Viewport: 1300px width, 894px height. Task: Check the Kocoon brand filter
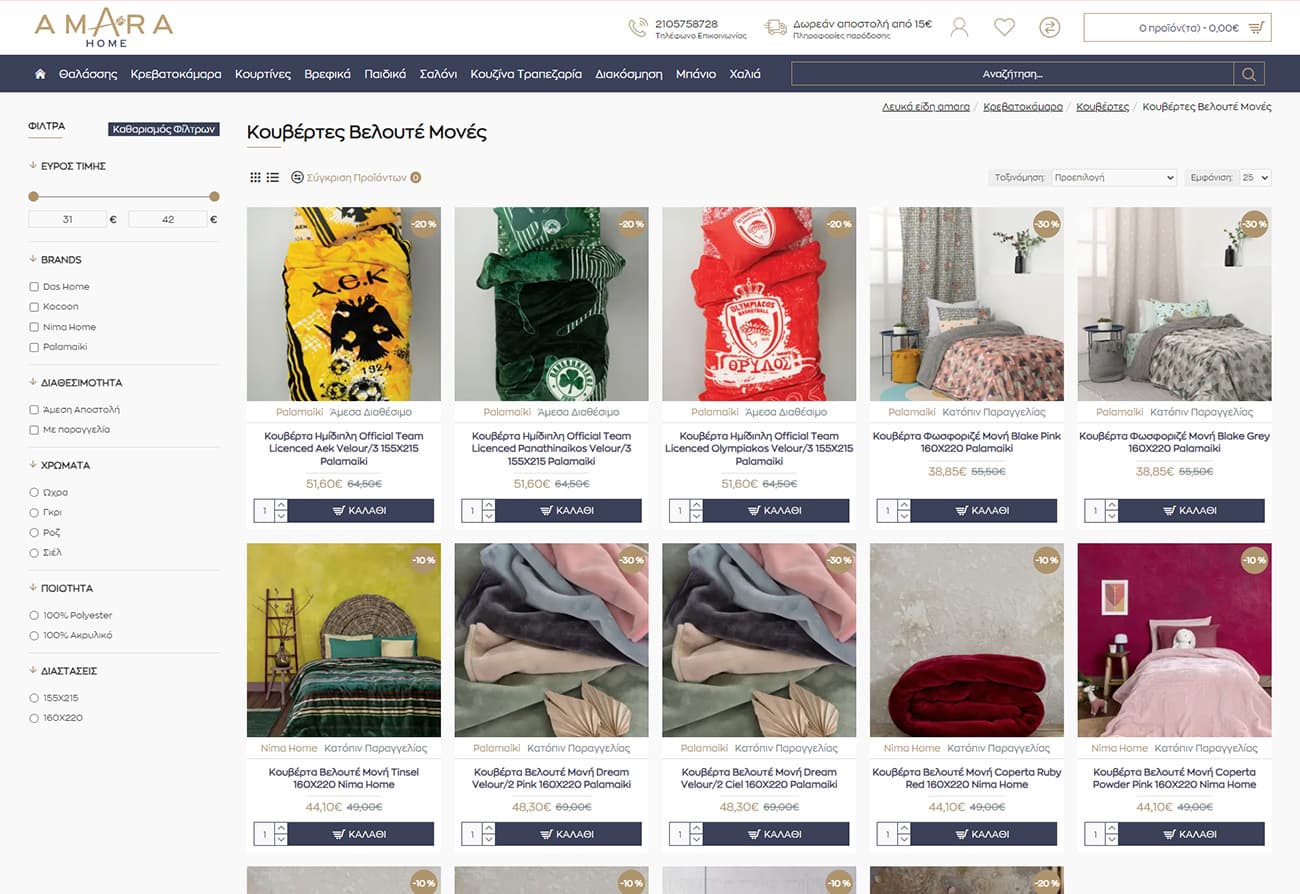34,307
